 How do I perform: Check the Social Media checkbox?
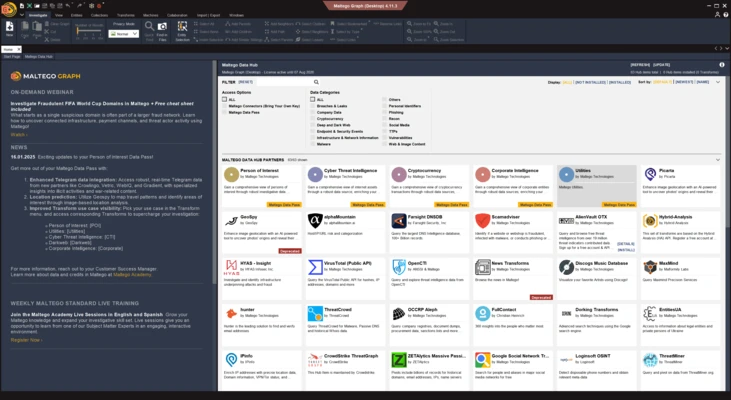(x=385, y=125)
